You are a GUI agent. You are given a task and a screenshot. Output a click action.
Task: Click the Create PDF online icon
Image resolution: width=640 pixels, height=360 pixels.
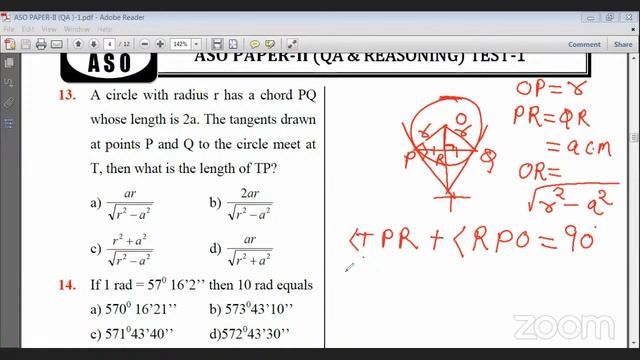pyautogui.click(x=10, y=44)
